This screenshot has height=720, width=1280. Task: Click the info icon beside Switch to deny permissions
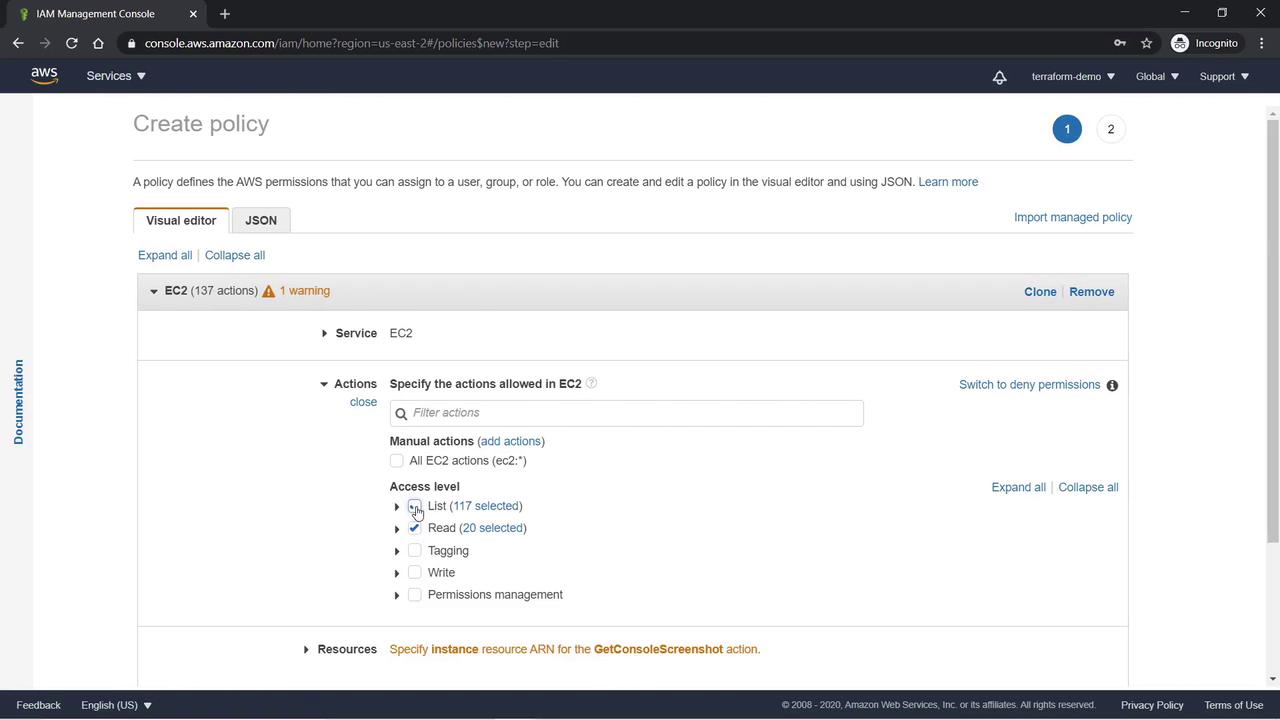tap(1112, 385)
